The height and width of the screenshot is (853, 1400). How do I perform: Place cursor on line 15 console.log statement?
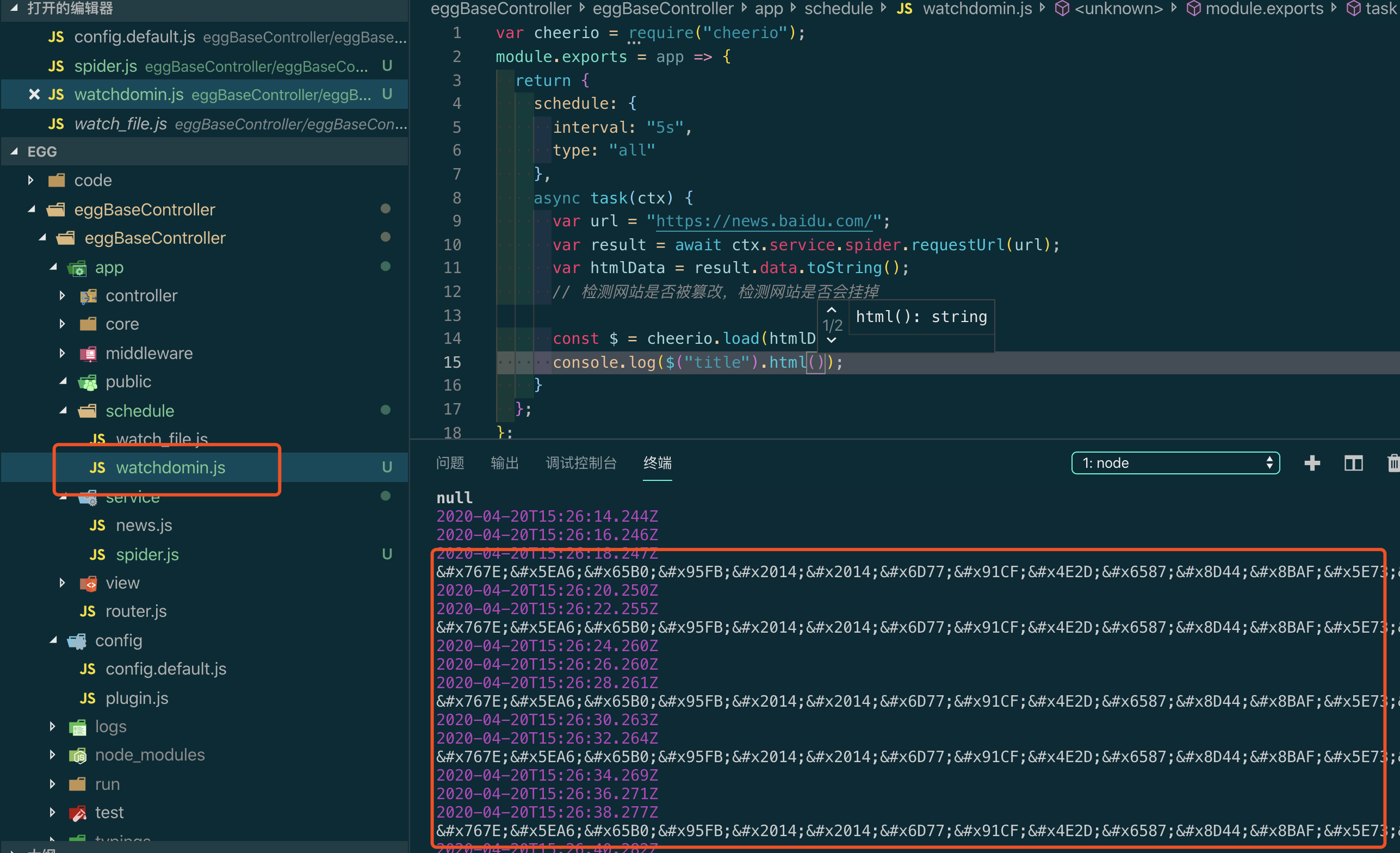[x=698, y=362]
